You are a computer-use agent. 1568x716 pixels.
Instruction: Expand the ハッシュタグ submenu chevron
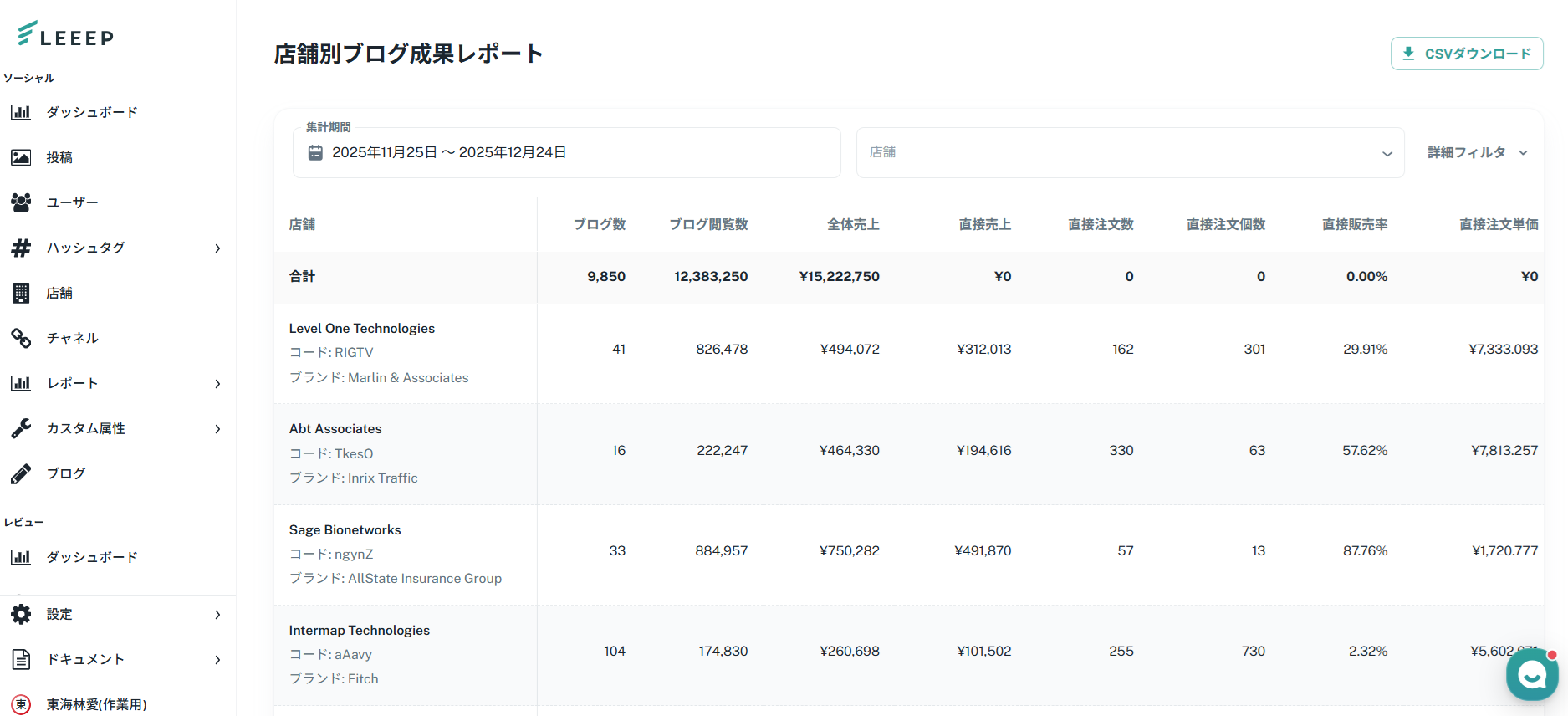[x=217, y=248]
